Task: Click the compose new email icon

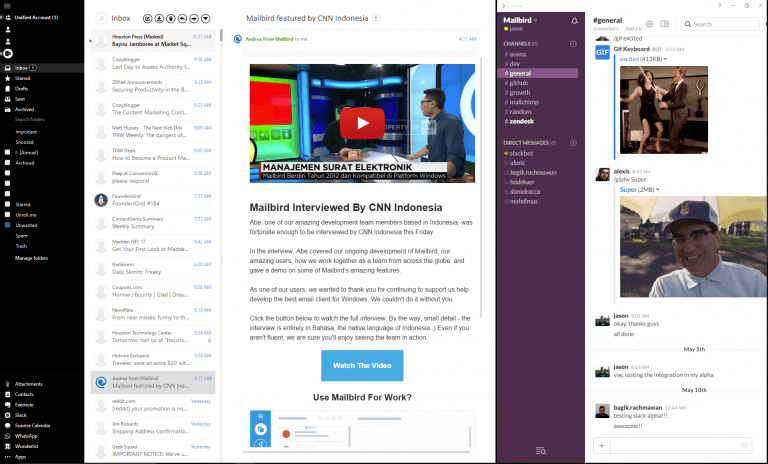Action: point(147,19)
